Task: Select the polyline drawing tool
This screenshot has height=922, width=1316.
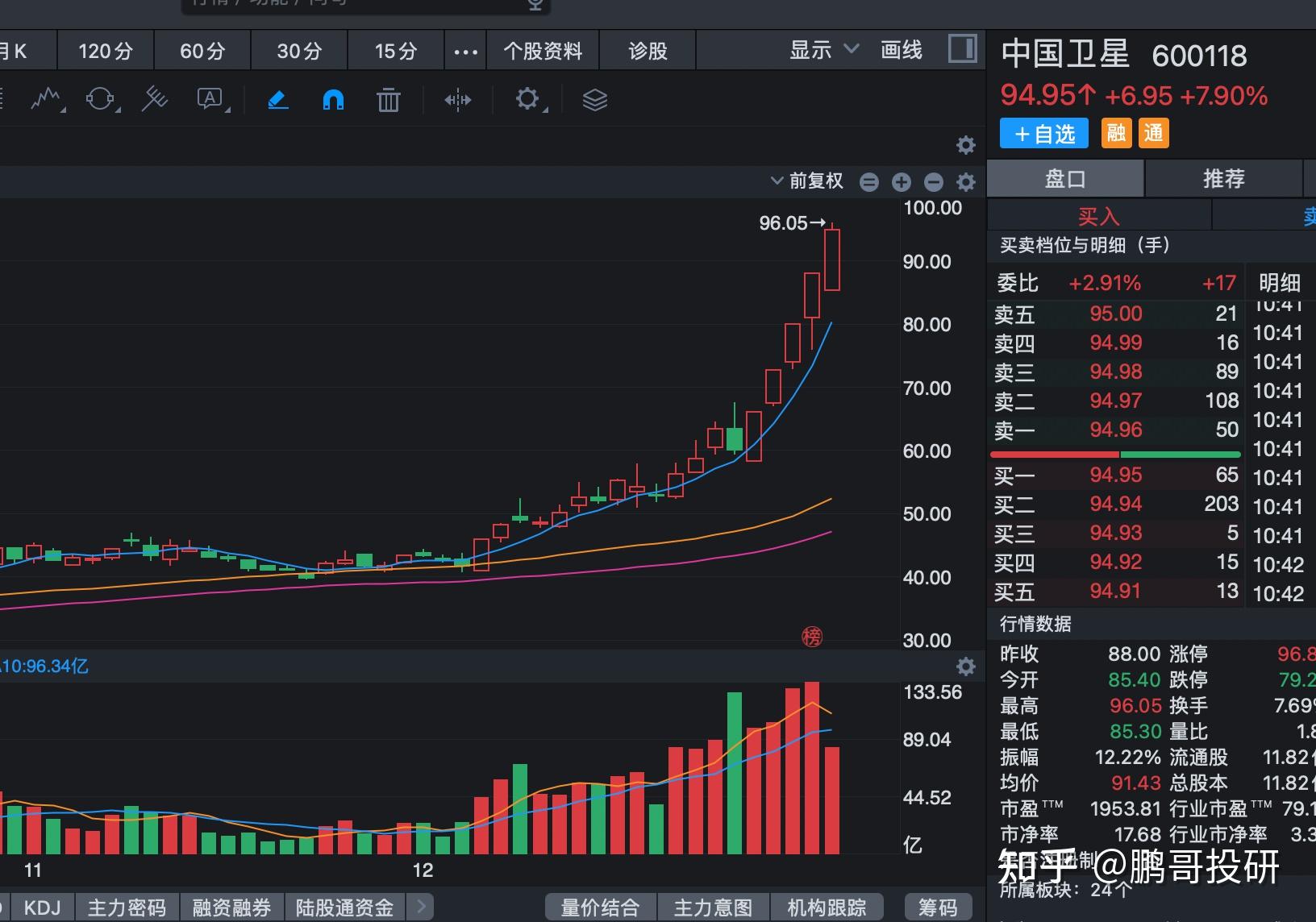Action: coord(47,100)
